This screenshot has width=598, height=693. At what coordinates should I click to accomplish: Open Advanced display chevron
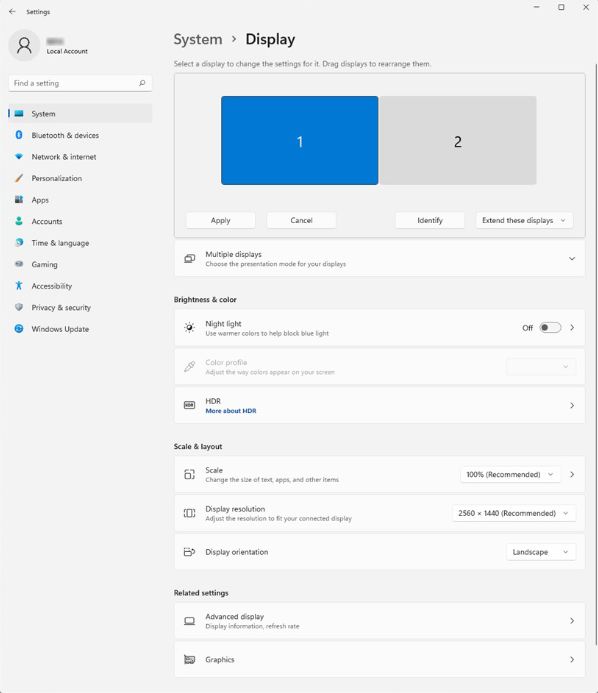[572, 621]
